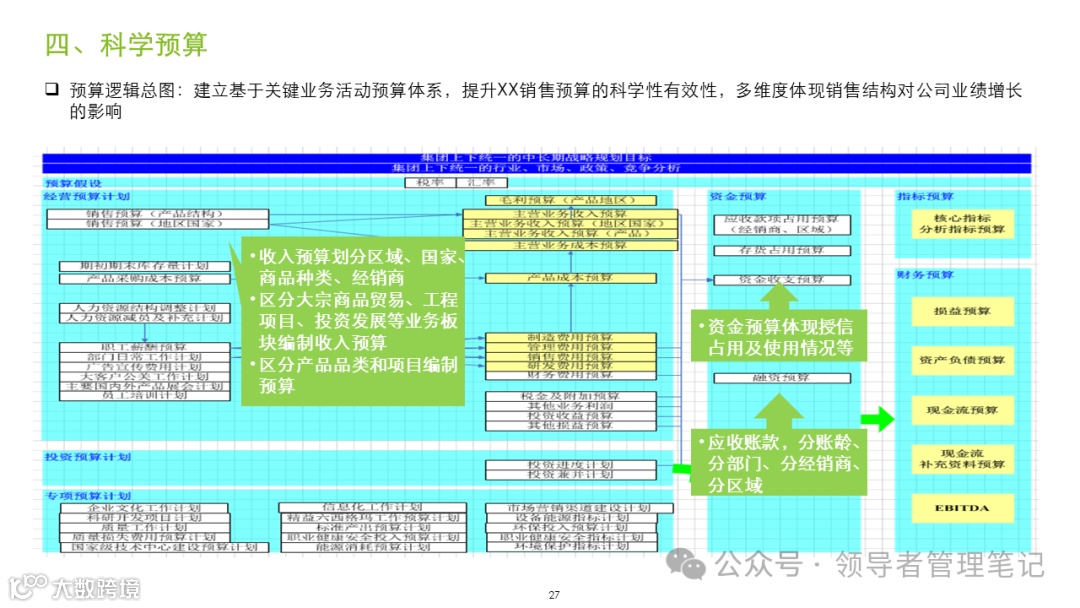Click the '其他业务利润' box

click(571, 406)
